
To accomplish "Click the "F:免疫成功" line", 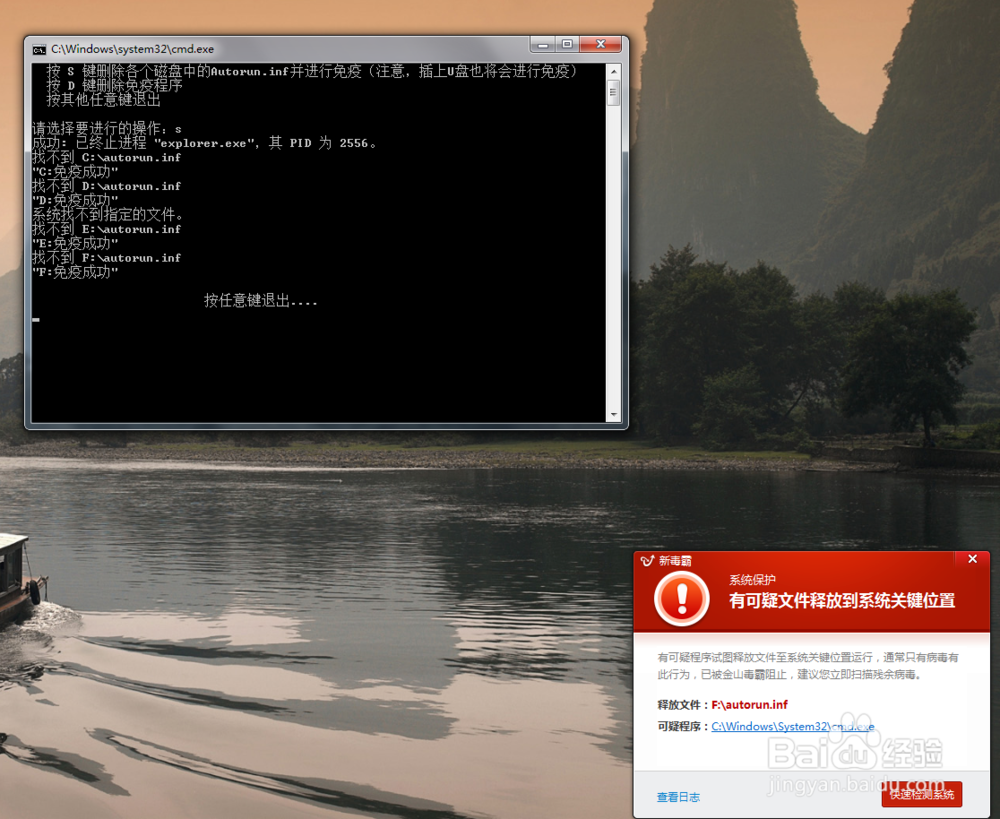I will click(x=75, y=272).
